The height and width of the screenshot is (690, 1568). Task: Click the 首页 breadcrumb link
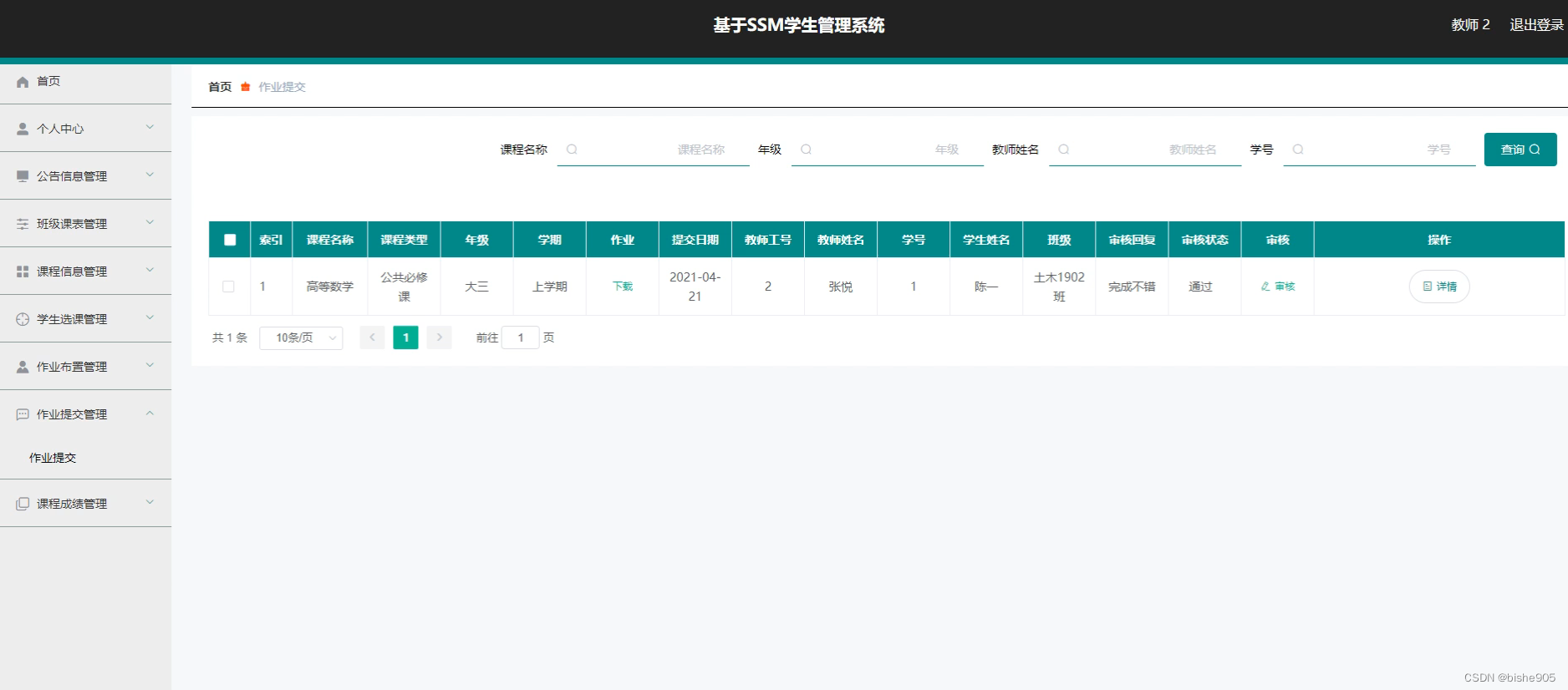220,87
